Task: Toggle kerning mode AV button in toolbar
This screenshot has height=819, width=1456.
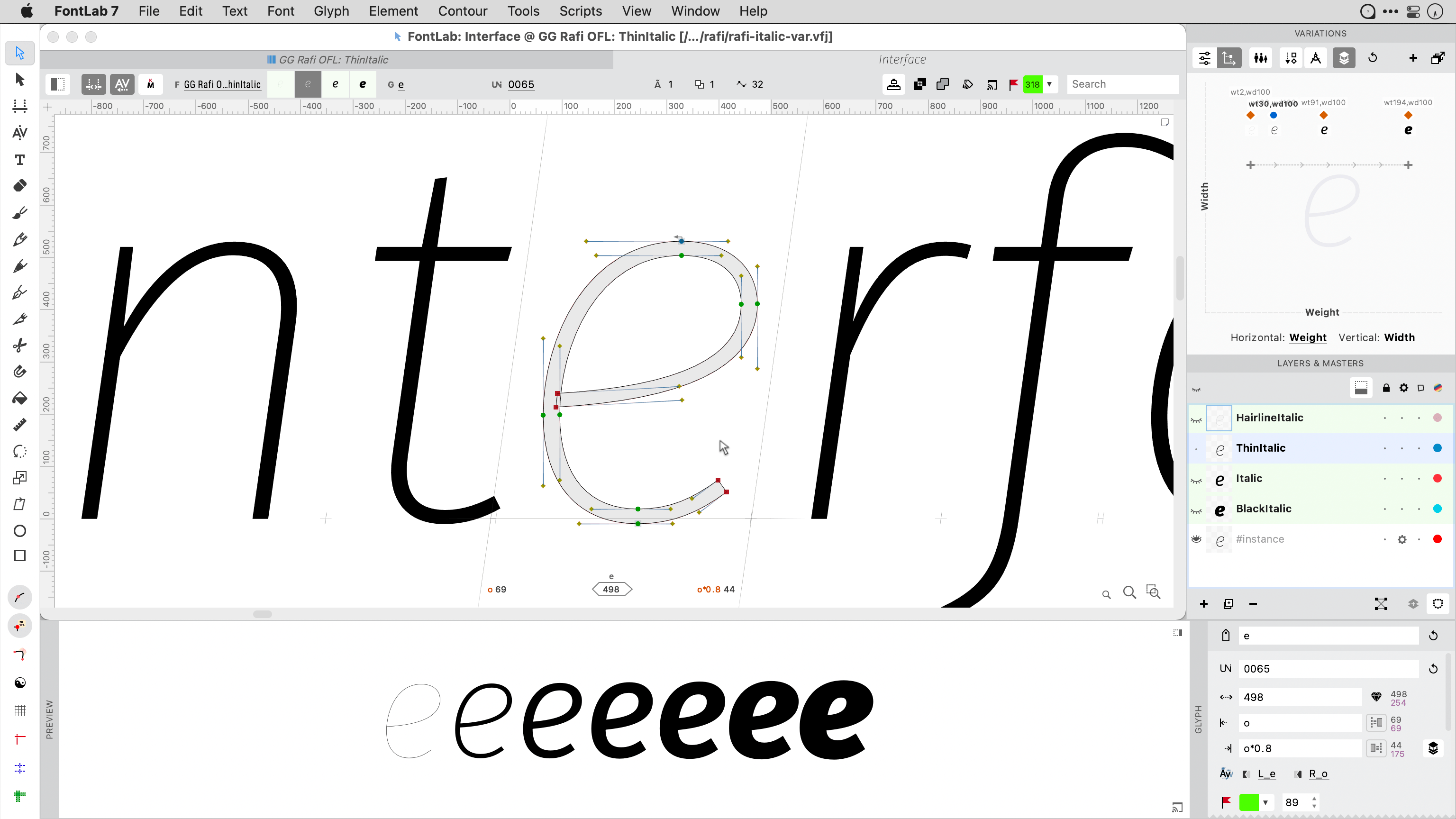Action: coord(122,84)
